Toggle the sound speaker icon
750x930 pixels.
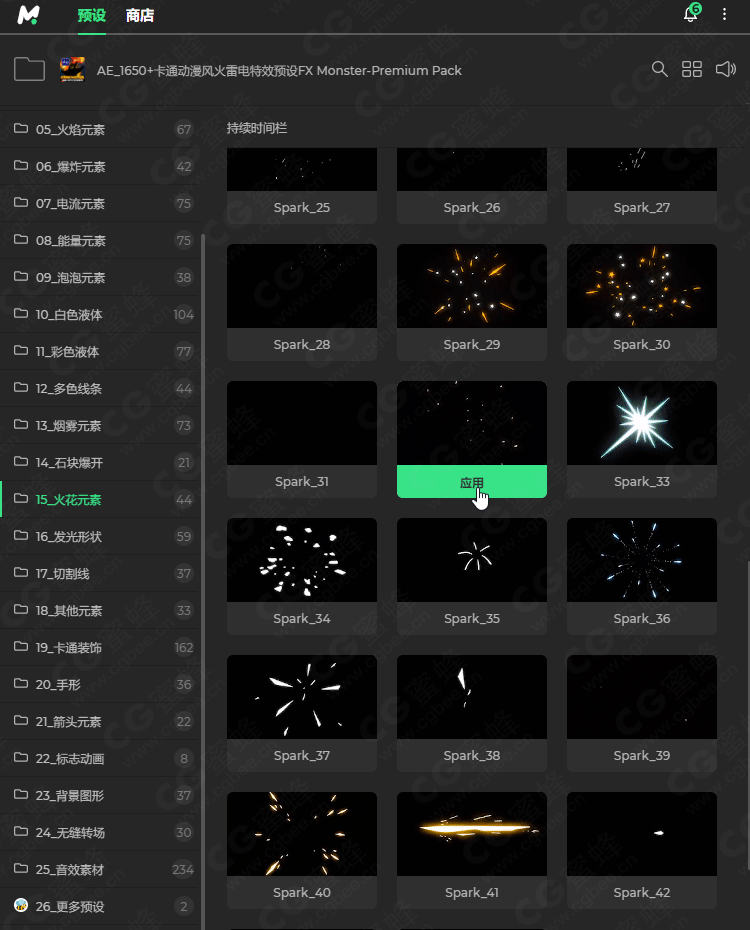point(726,69)
